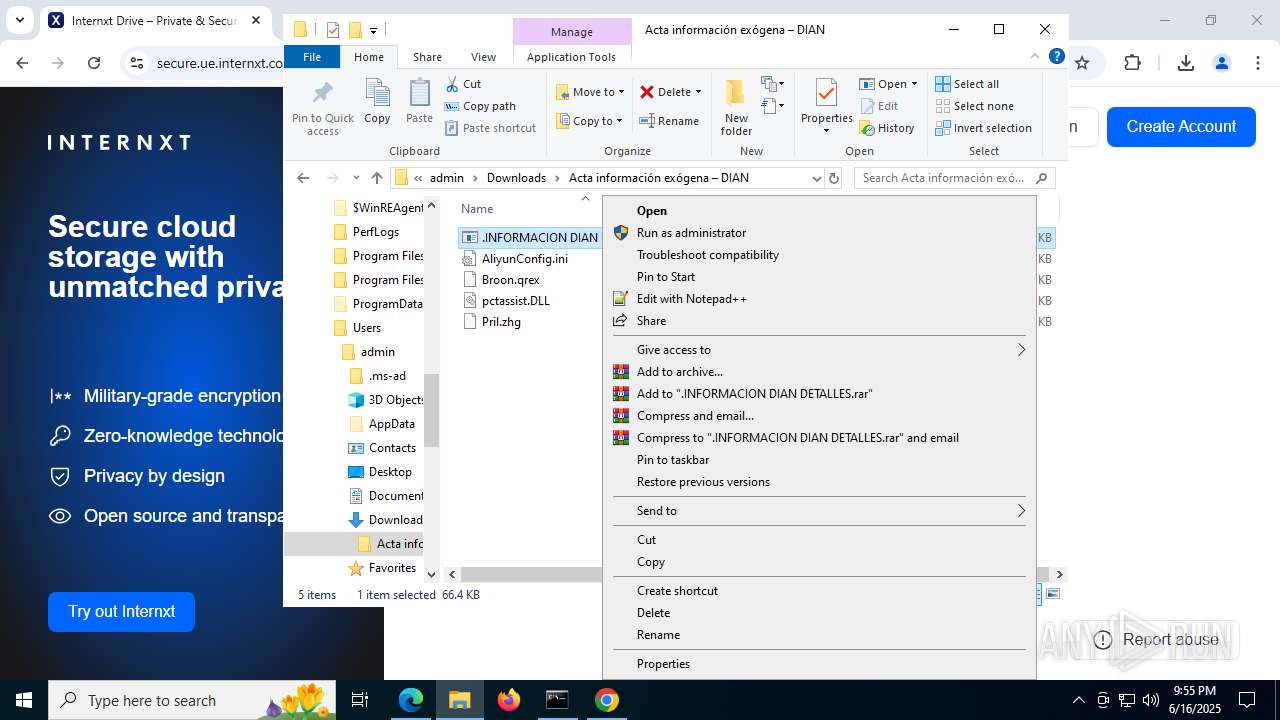This screenshot has height=720, width=1280.
Task: Click Windows Start button
Action: (x=24, y=700)
